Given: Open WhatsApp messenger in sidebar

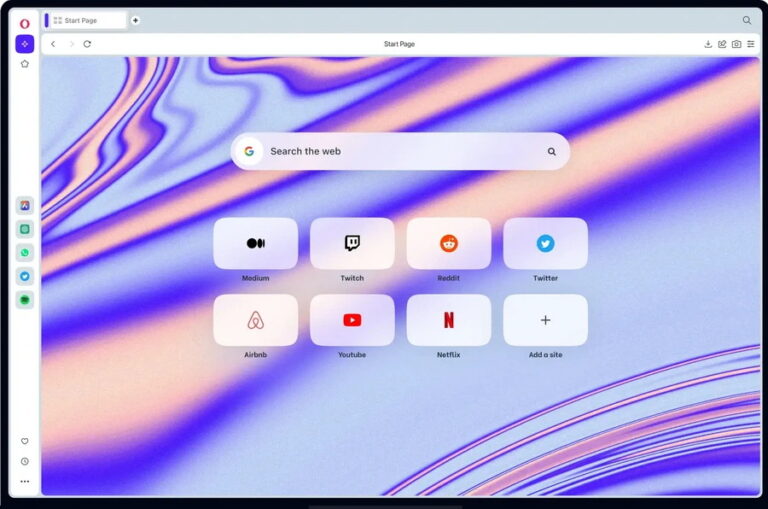Looking at the screenshot, I should (24, 253).
